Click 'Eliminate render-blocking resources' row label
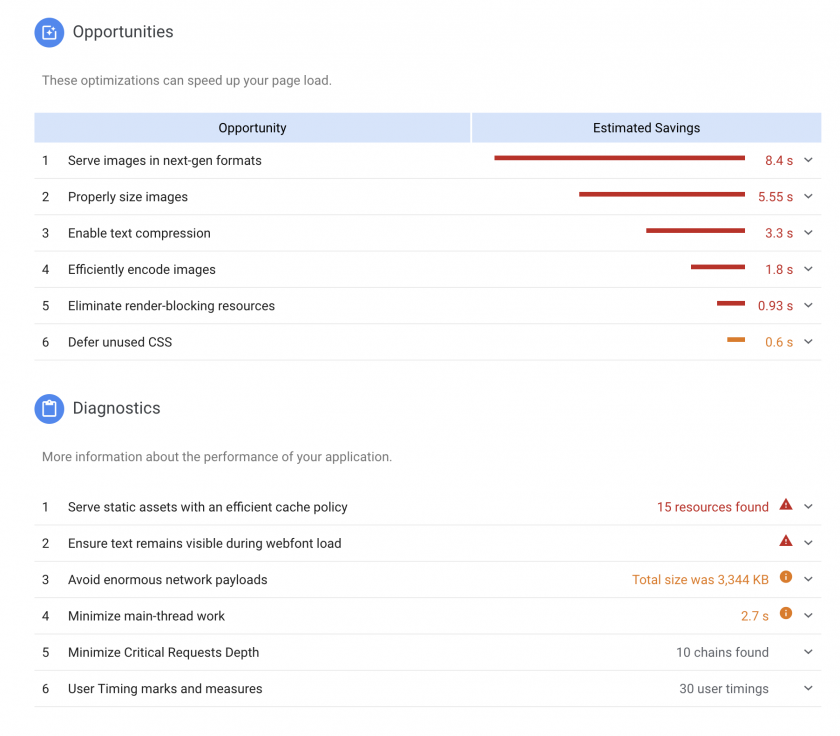The image size is (840, 736). point(171,306)
